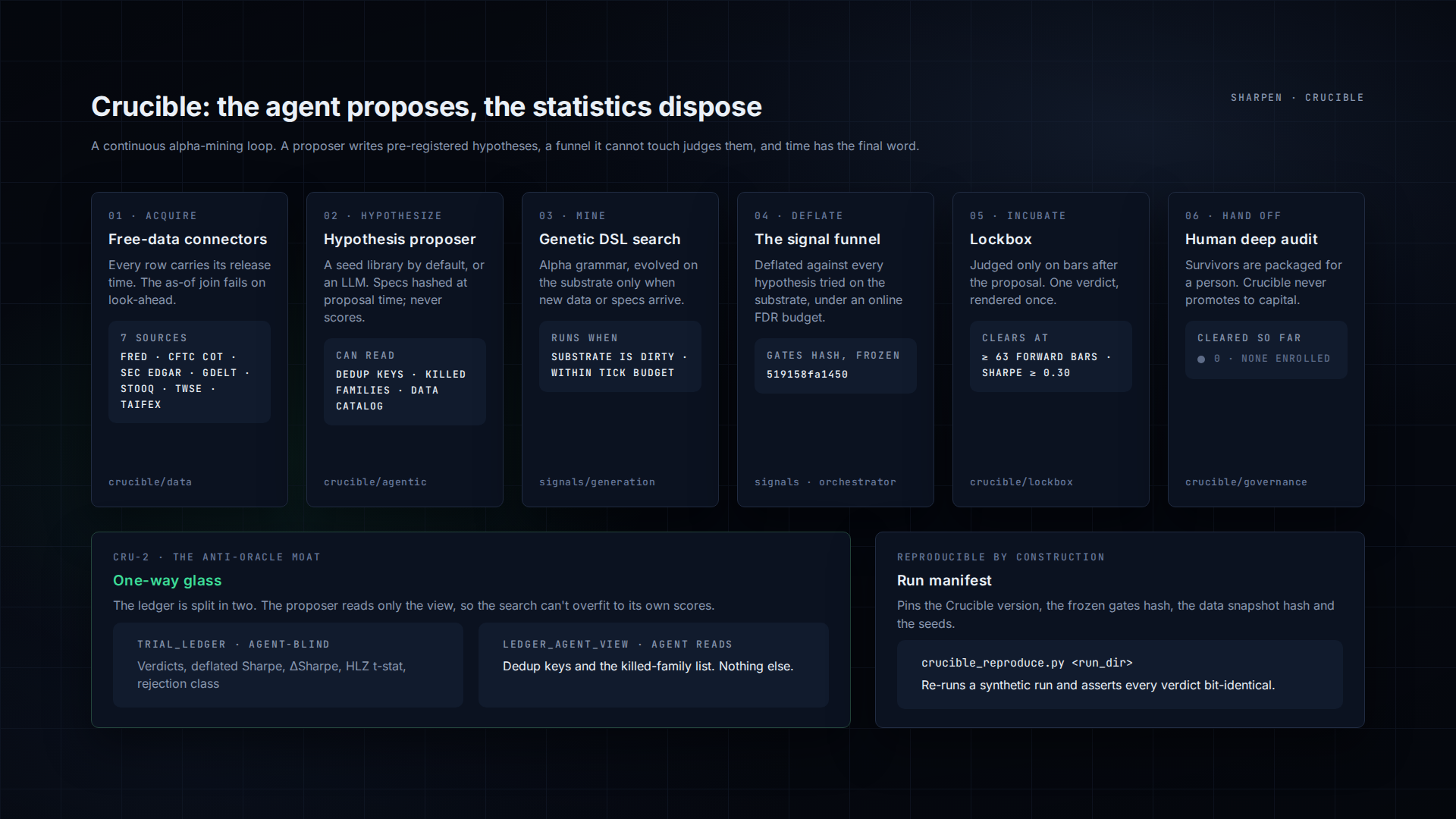1456x819 pixels.
Task: Click the 'CLEARED SO FAR' label
Action: pos(1249,338)
